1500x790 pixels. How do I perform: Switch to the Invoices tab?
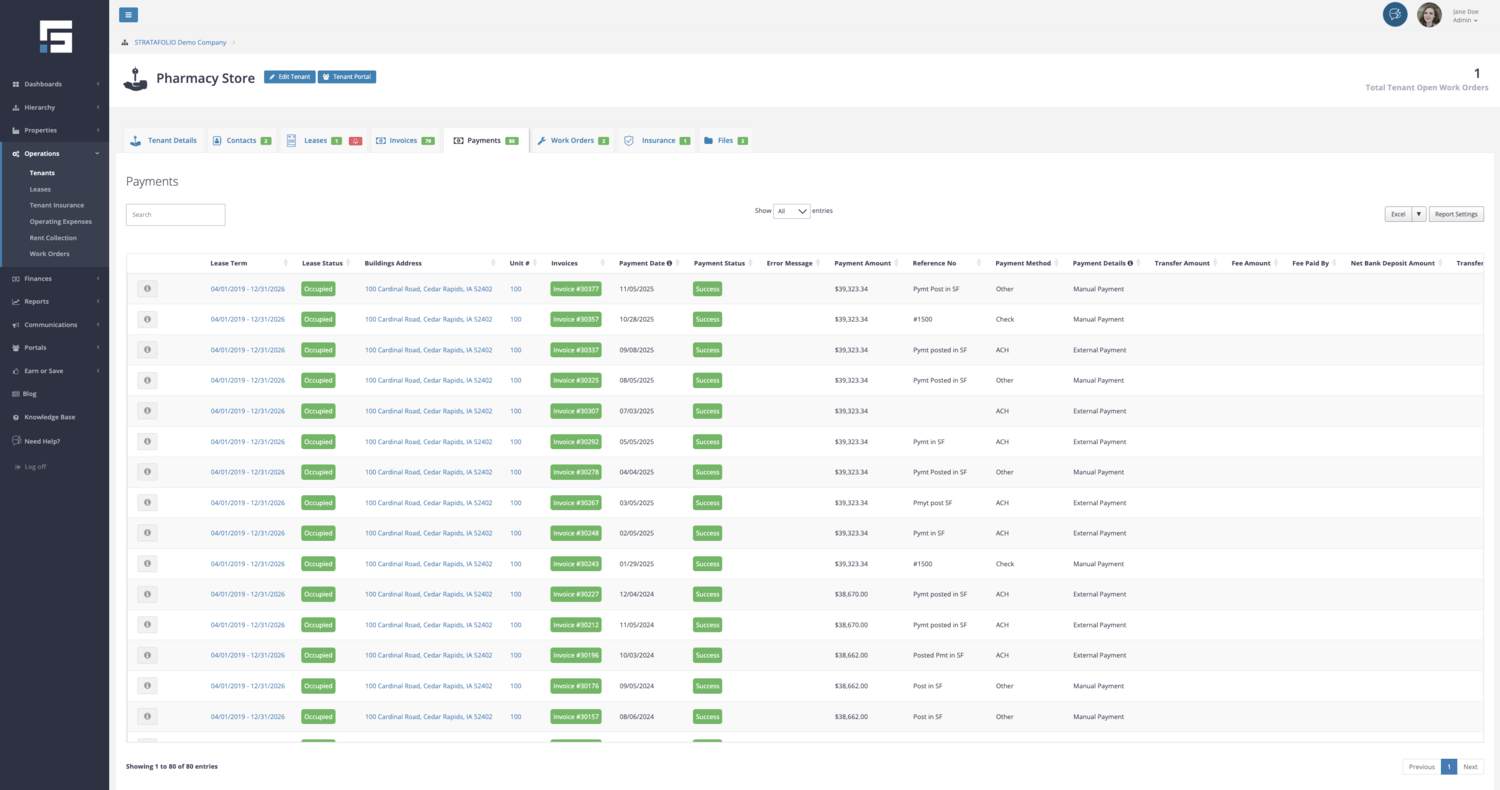tap(405, 141)
